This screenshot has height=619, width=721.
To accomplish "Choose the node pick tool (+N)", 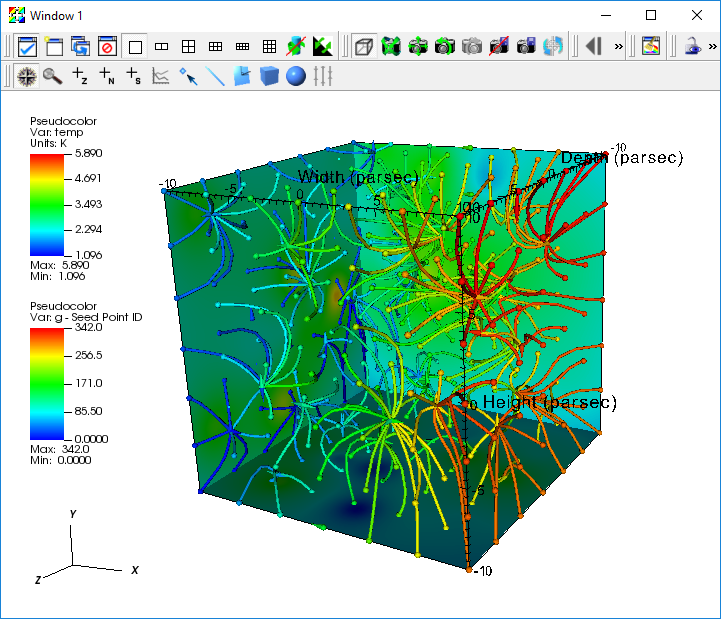I will 107,76.
